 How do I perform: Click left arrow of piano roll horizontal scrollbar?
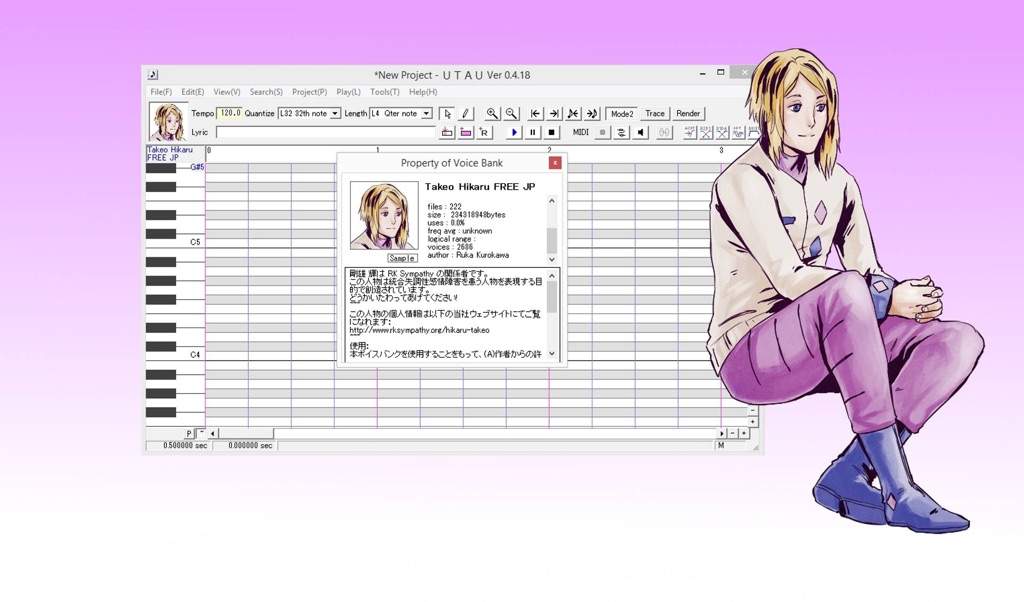click(x=213, y=433)
